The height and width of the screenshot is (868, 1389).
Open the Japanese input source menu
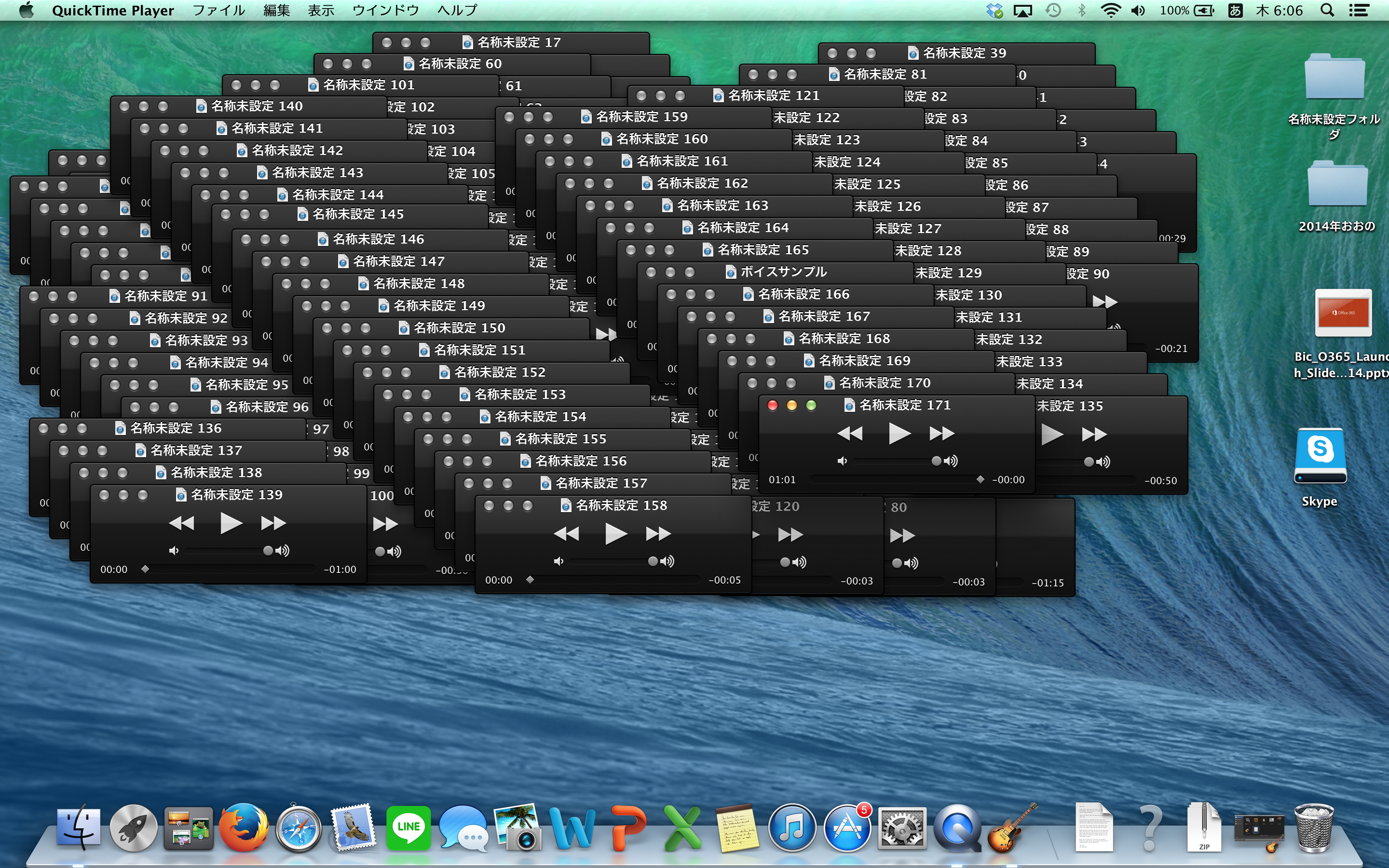(1235, 10)
